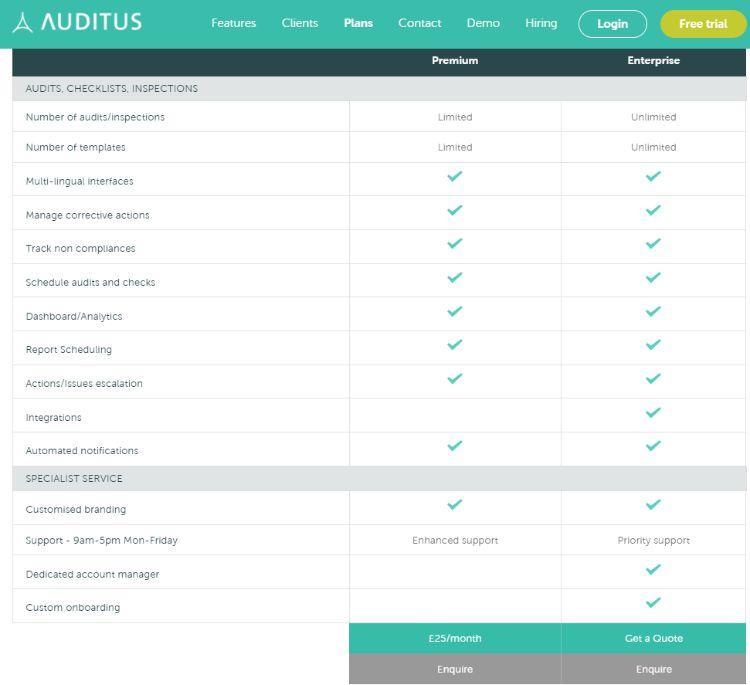Click the 'Report Scheduling' feature label
The width and height of the screenshot is (750, 685).
click(x=68, y=350)
